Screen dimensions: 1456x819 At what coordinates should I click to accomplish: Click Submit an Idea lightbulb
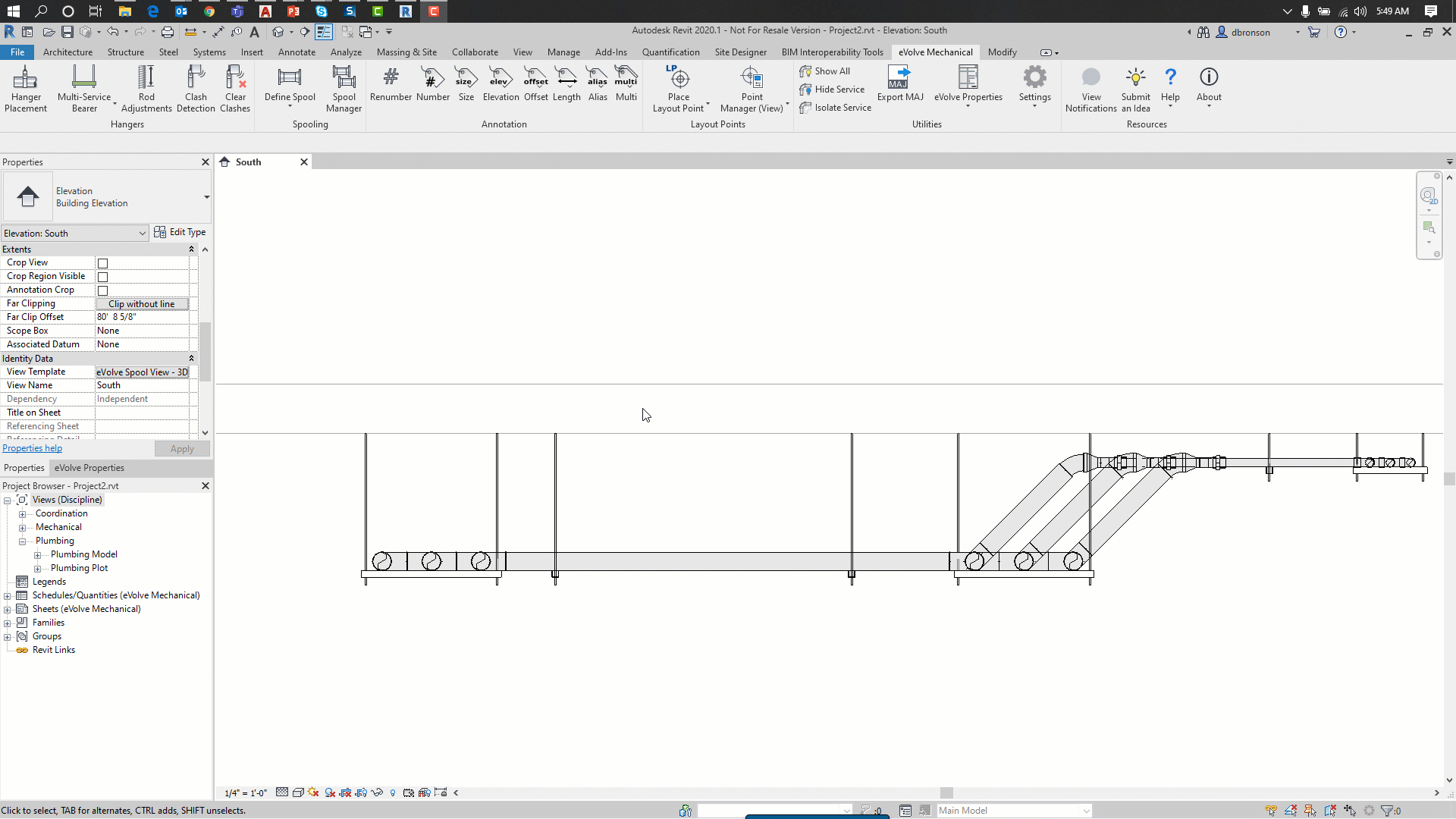[x=1136, y=88]
